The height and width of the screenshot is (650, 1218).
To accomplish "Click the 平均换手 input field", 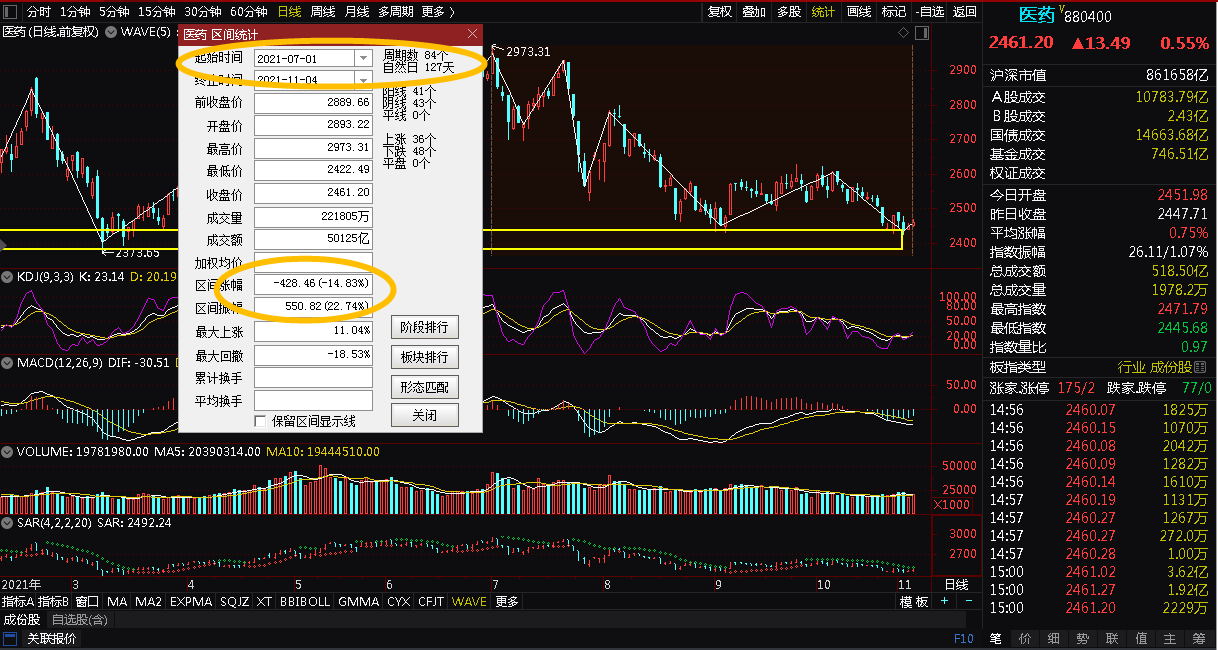I will (x=313, y=401).
